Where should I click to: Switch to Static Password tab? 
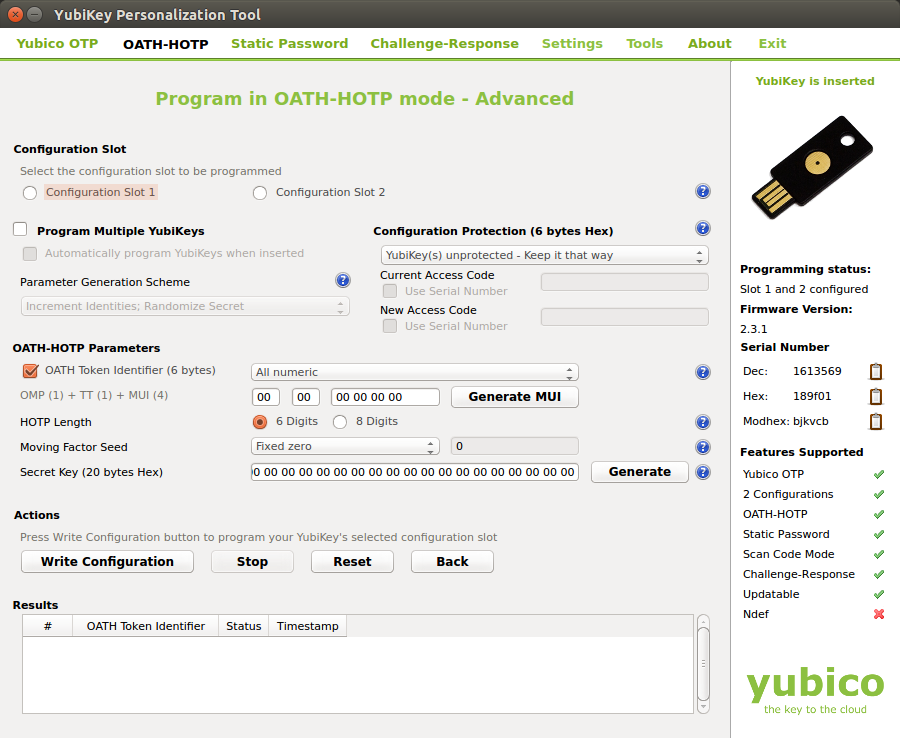pyautogui.click(x=290, y=44)
